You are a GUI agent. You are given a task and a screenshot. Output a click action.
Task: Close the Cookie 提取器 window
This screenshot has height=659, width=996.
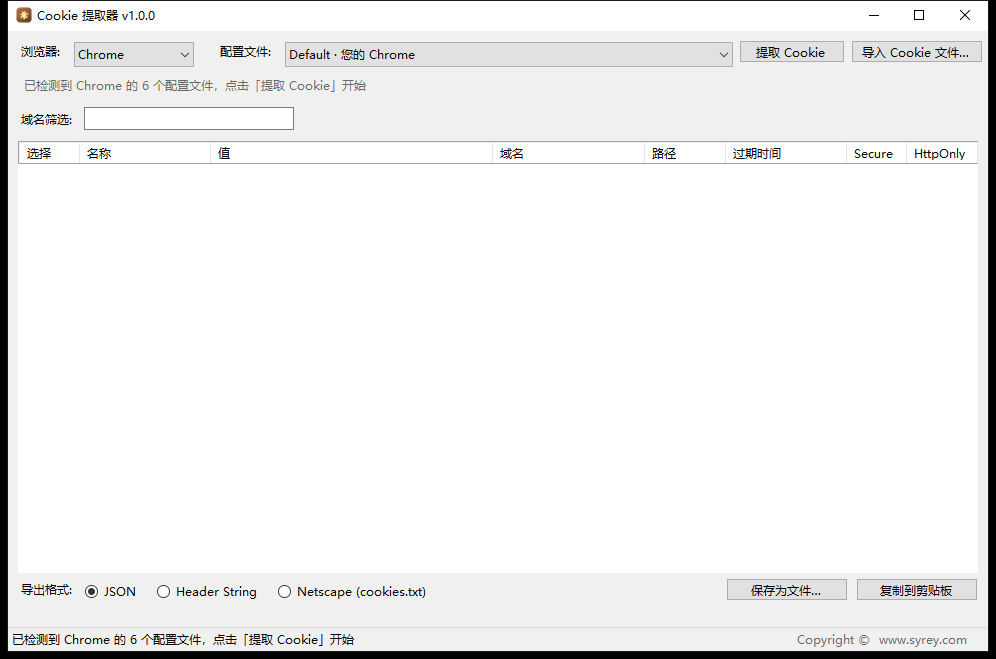tap(964, 15)
